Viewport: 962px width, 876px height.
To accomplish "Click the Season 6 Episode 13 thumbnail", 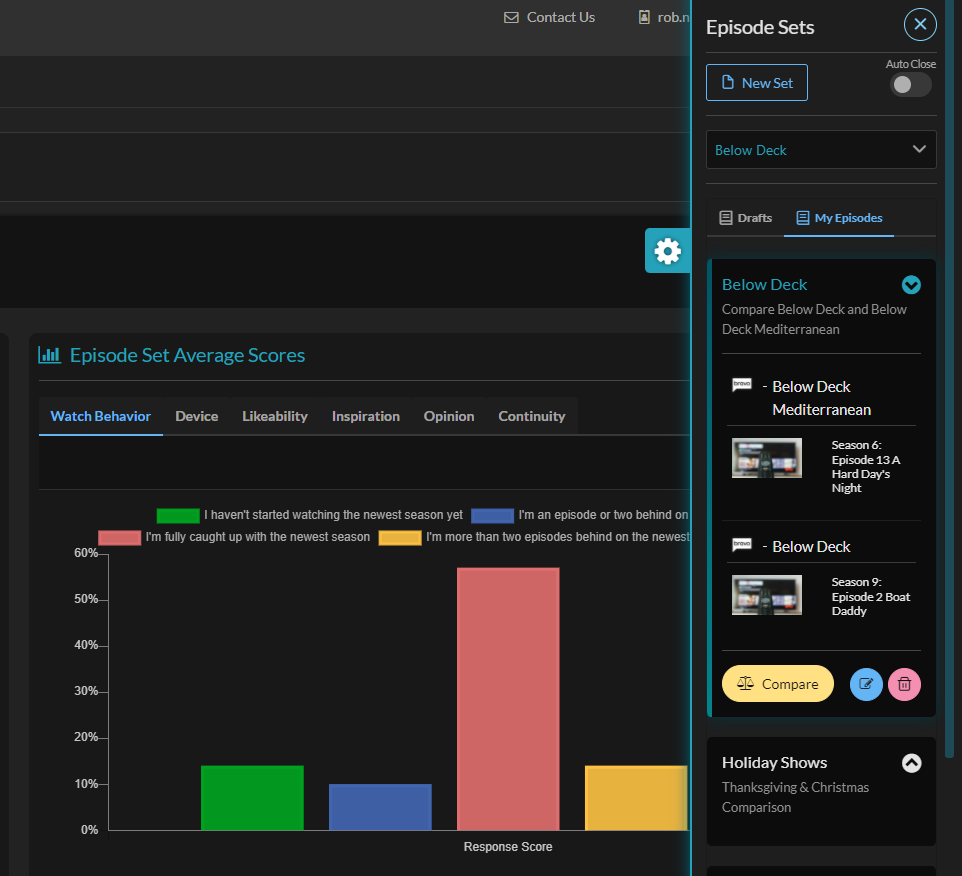I will (767, 458).
